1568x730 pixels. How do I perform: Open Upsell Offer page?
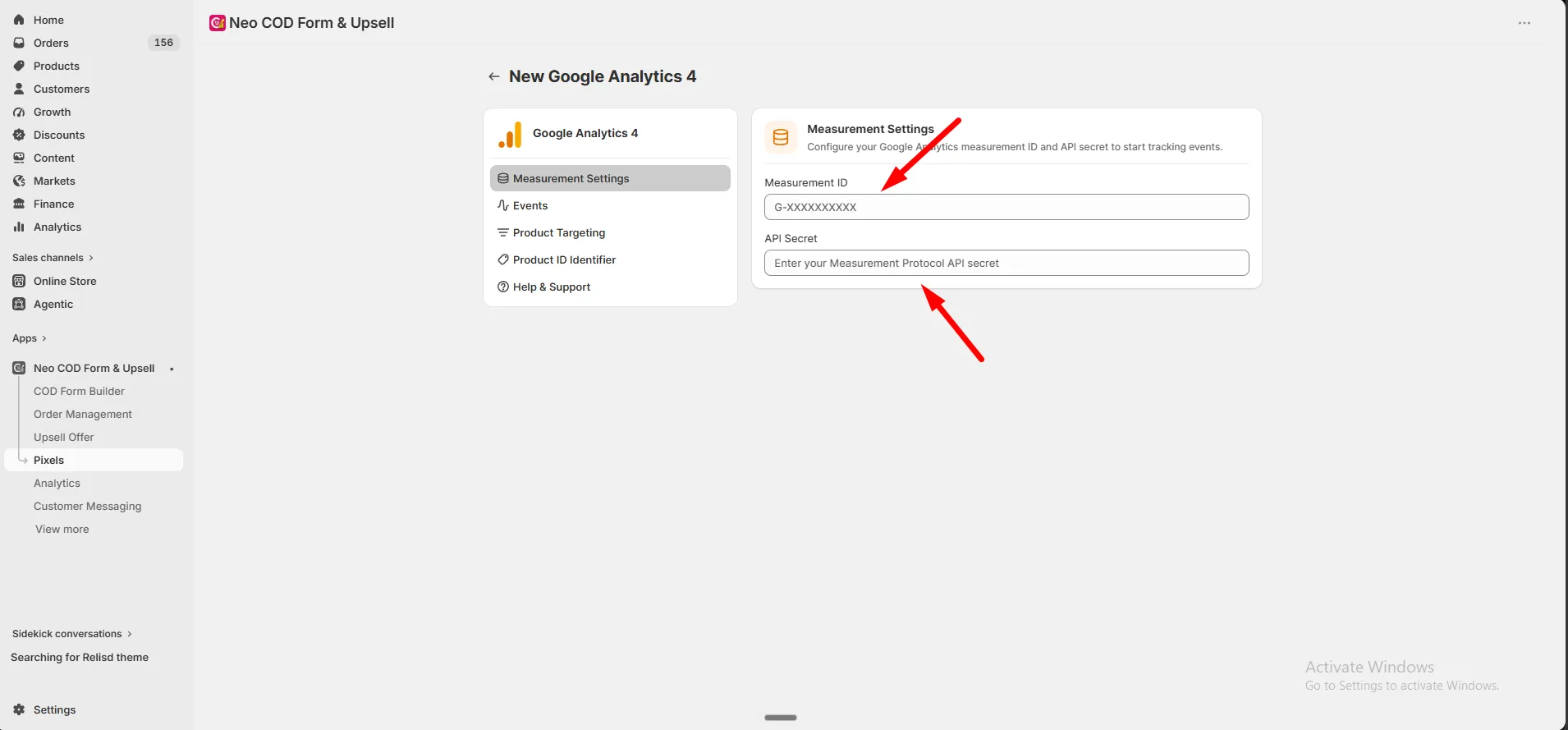coord(64,437)
